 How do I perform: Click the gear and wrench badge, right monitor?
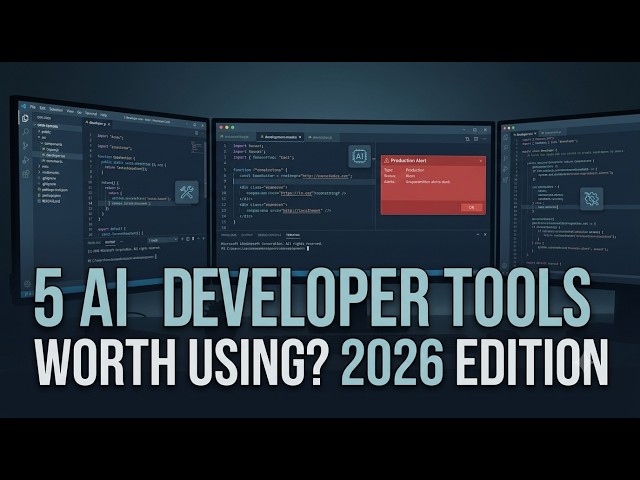(x=591, y=199)
